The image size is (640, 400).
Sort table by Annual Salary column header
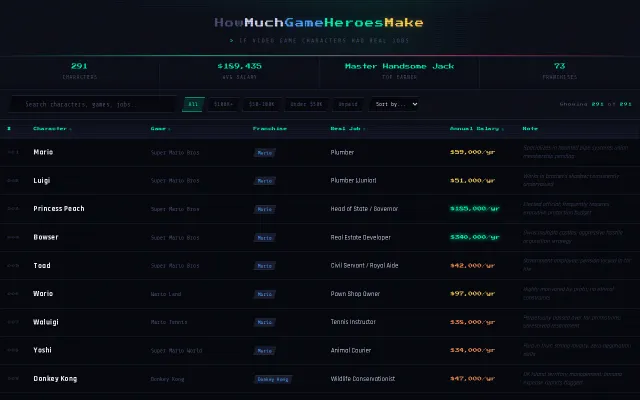[x=476, y=129]
